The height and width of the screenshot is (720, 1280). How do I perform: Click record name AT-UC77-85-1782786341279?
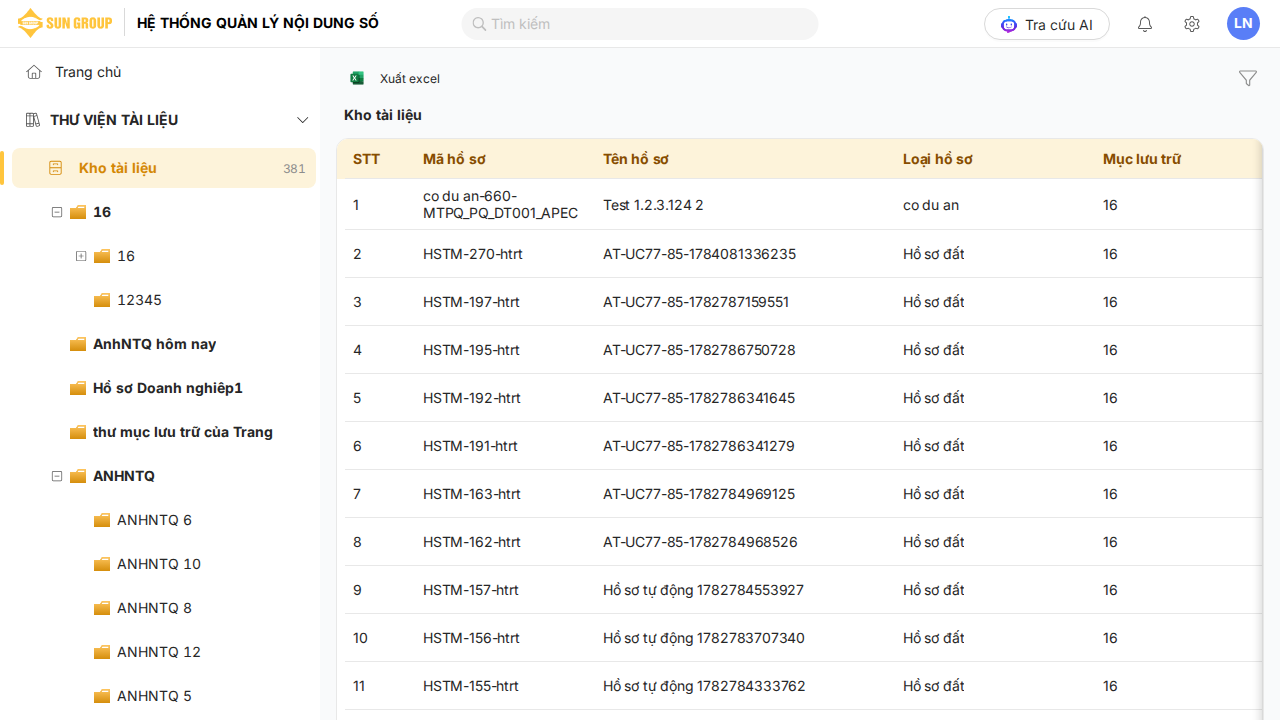pyautogui.click(x=699, y=446)
